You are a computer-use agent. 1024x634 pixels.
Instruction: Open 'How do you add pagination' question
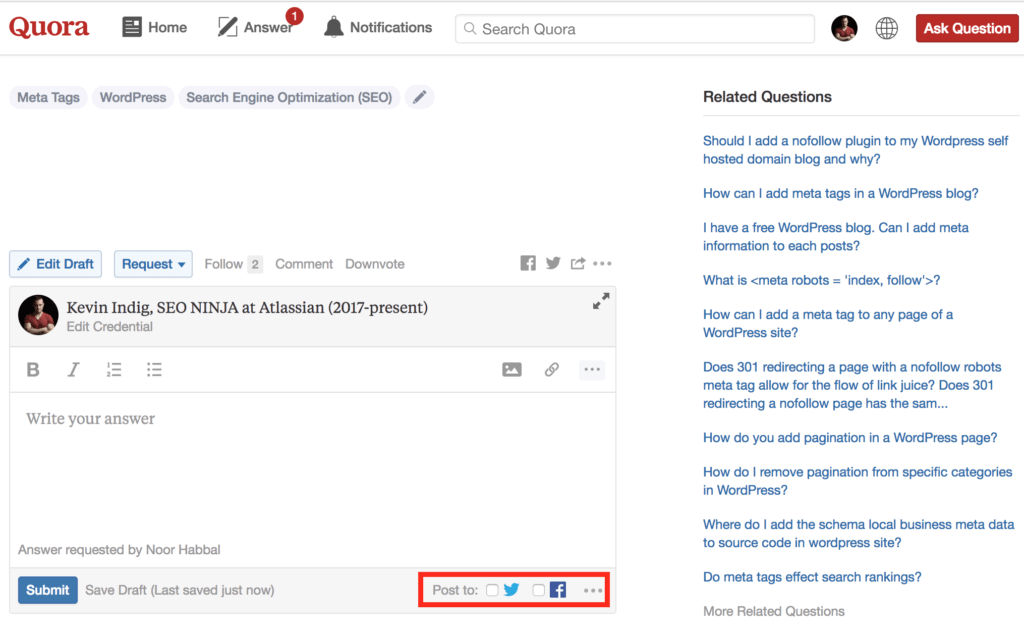[x=850, y=437]
